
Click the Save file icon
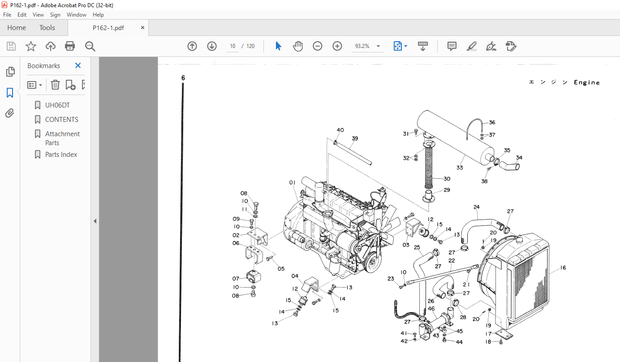tap(11, 46)
